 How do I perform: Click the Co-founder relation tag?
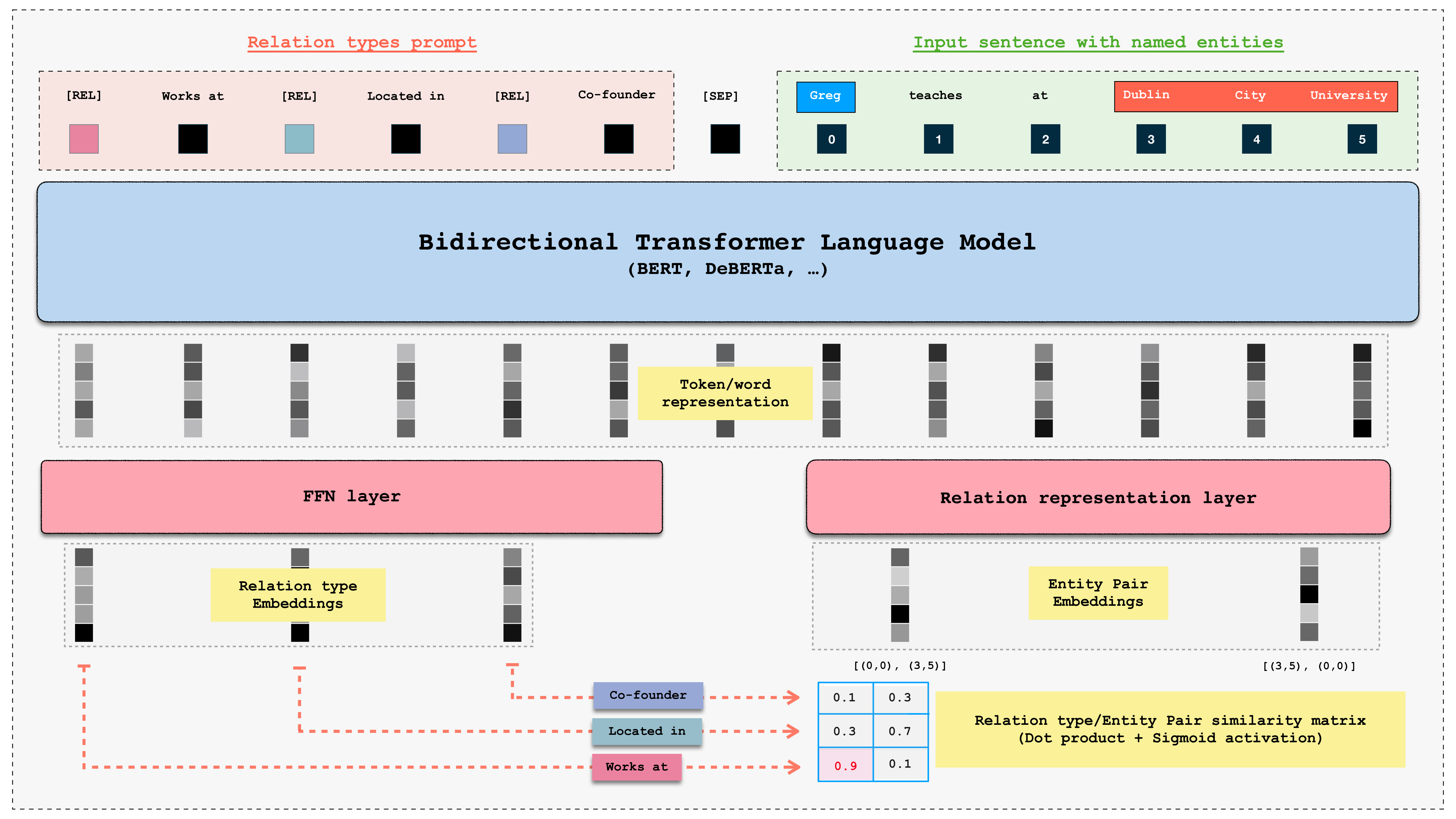pos(648,695)
